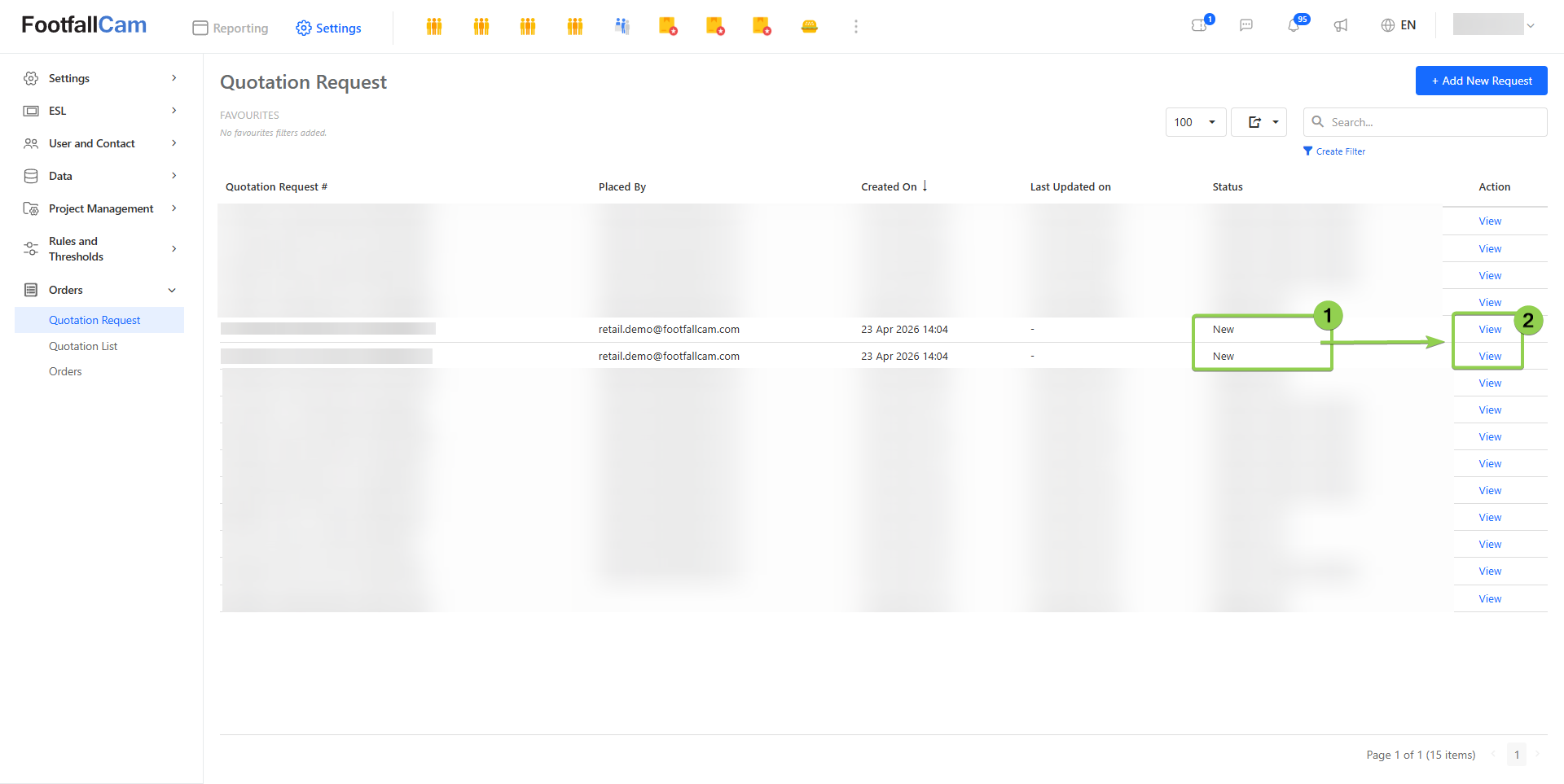Click the burger icon in top toolbar
1564x784 pixels.
pyautogui.click(x=809, y=26)
